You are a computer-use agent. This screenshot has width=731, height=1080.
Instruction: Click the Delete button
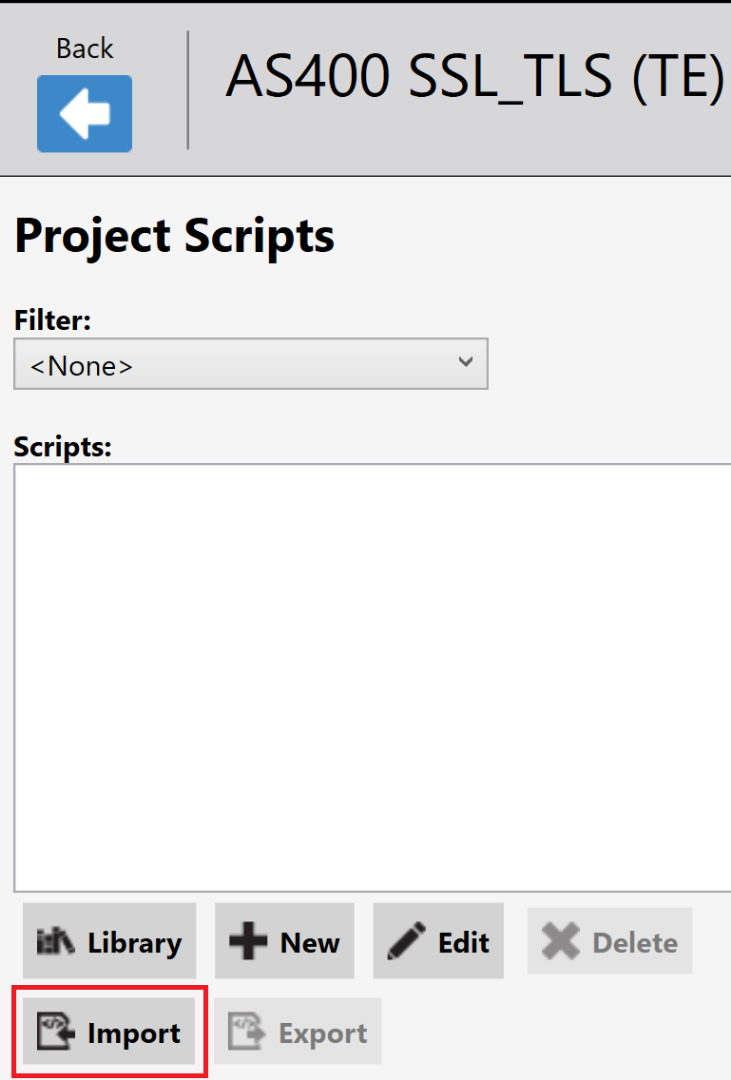609,940
